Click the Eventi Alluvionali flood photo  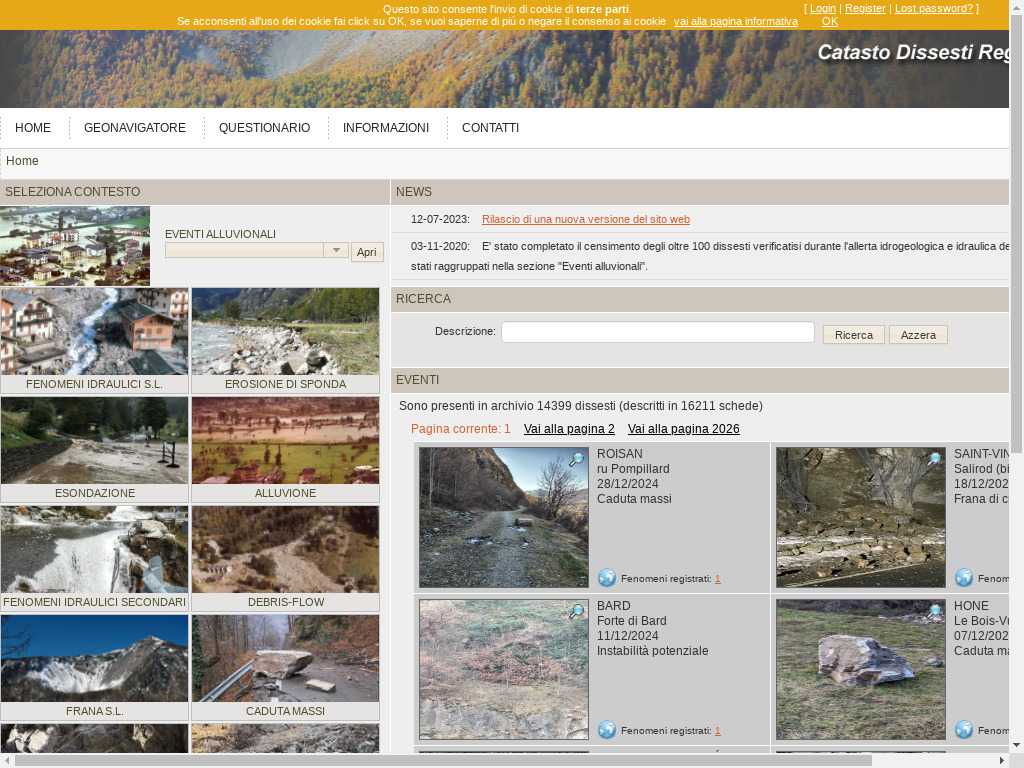tap(75, 246)
